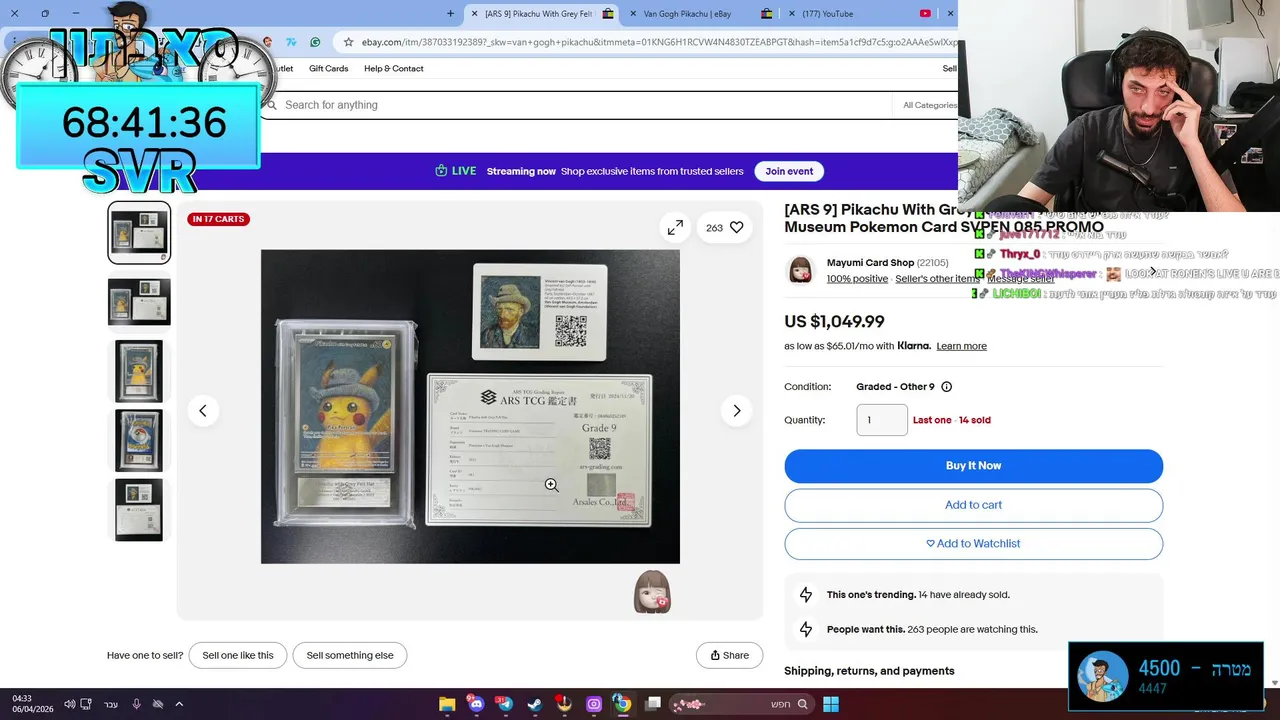Open the Windows Start button

tap(831, 704)
